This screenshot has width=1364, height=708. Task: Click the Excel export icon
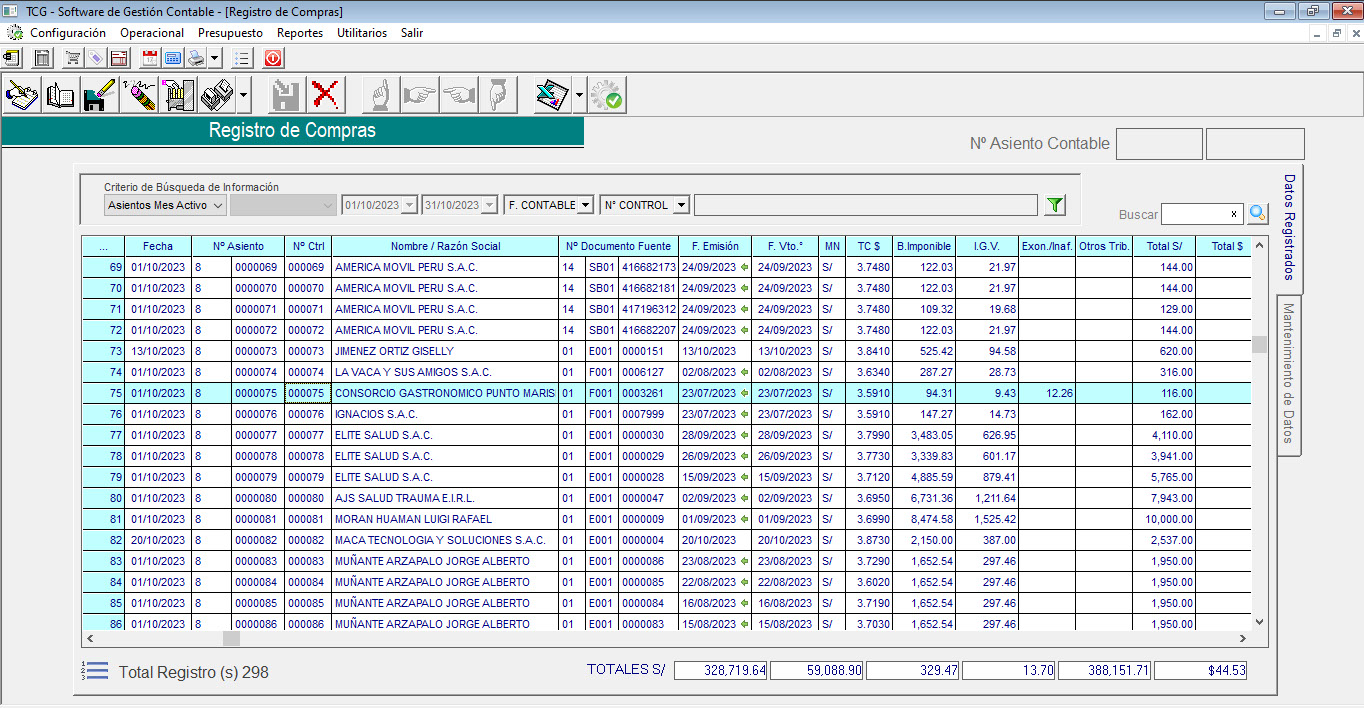tap(551, 96)
